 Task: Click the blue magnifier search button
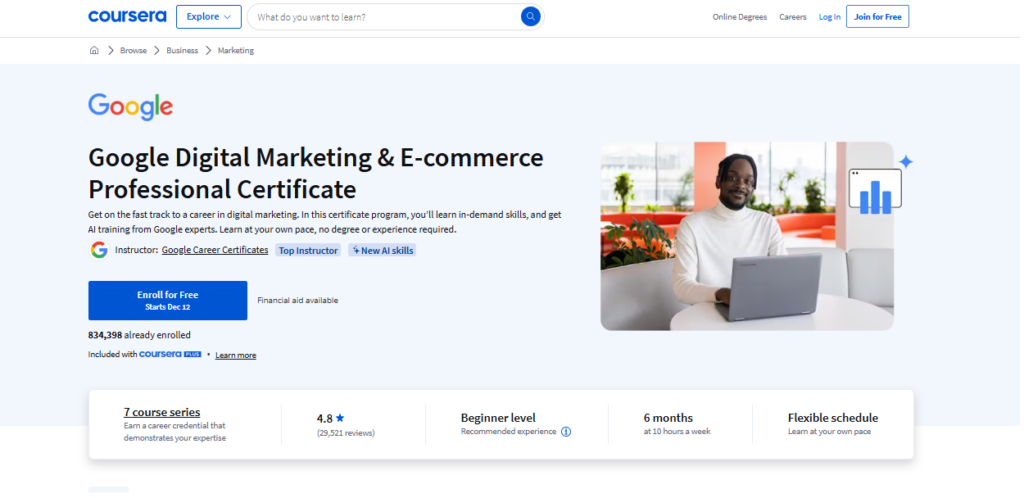(x=530, y=17)
